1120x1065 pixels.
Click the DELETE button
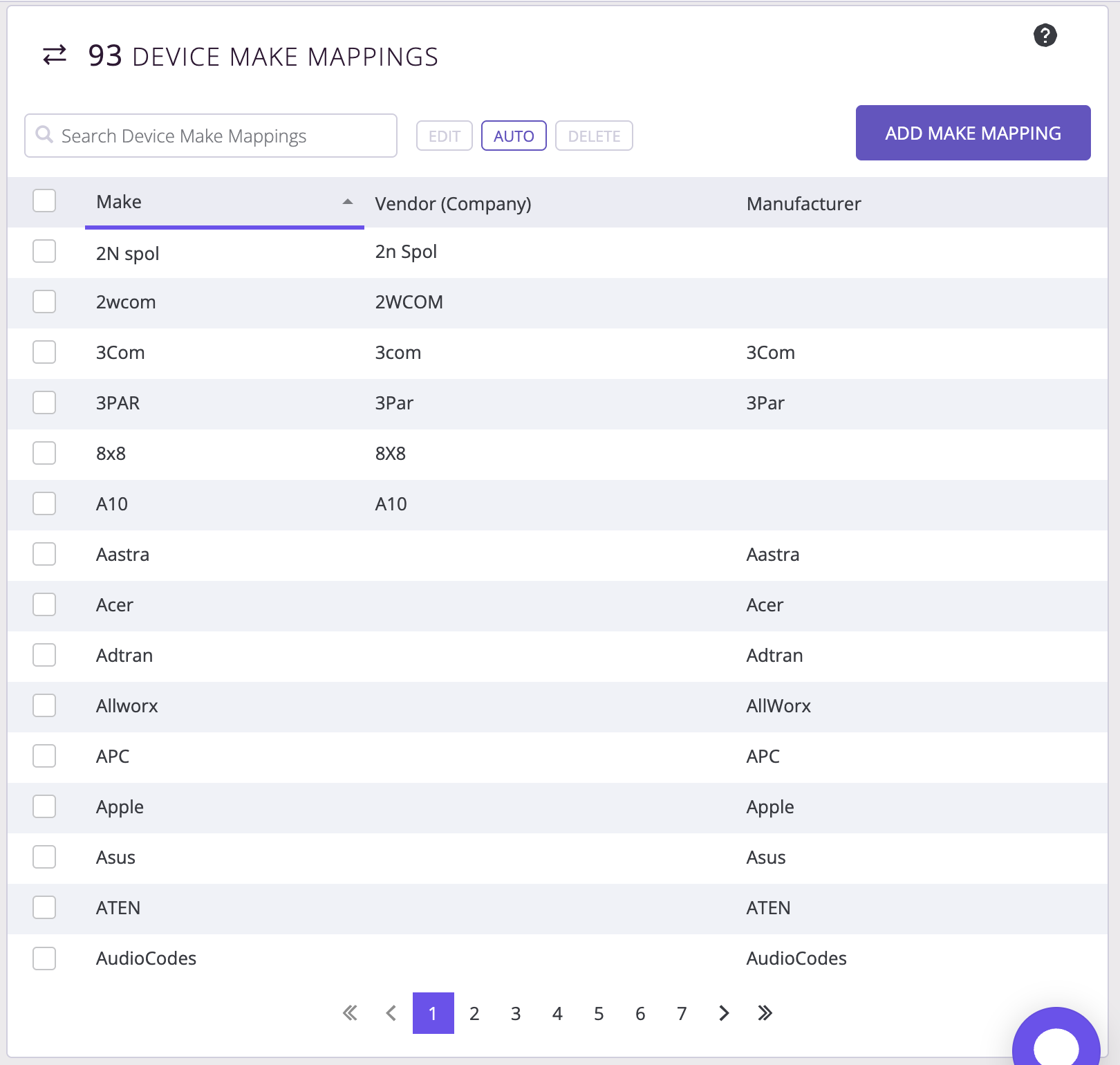tap(594, 136)
